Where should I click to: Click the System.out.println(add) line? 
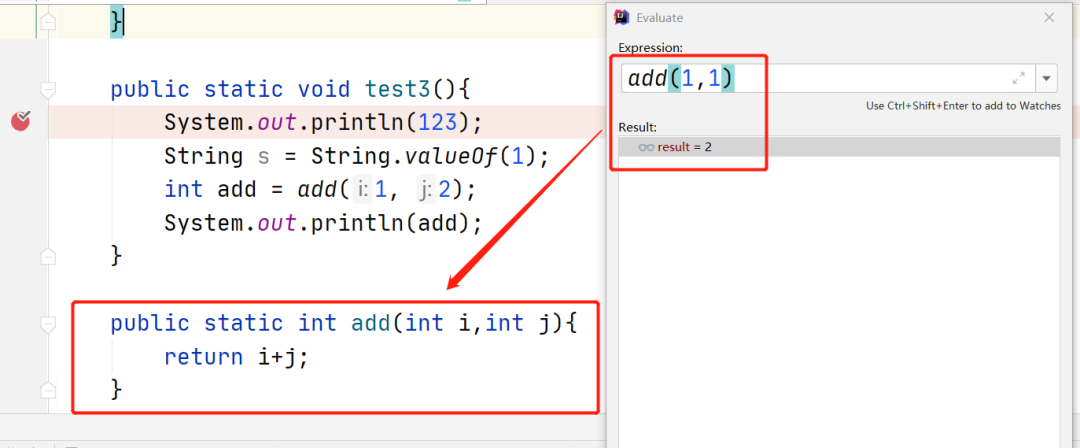tap(322, 222)
